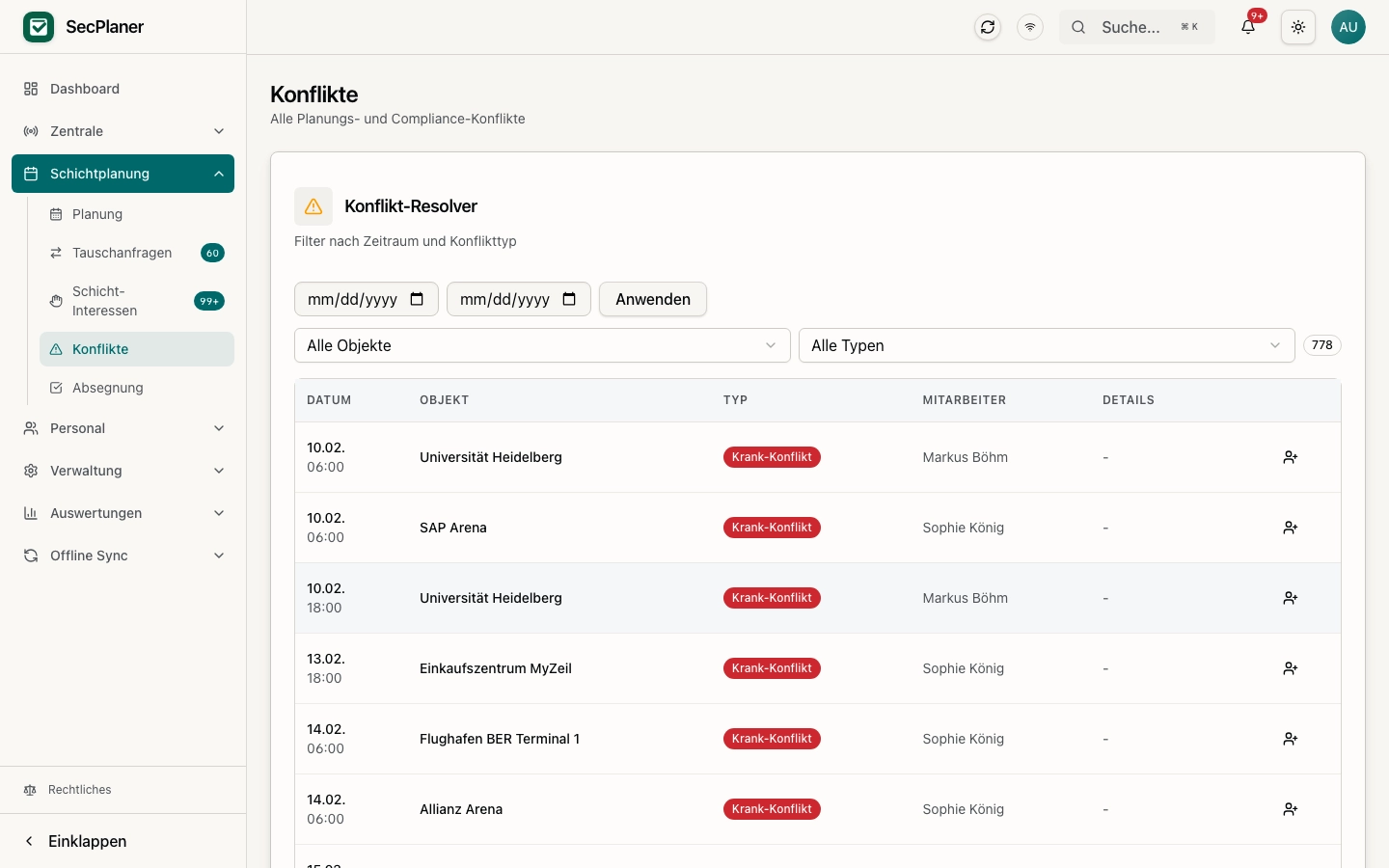This screenshot has width=1389, height=868.
Task: Open the Rechtliches link
Action: pyautogui.click(x=80, y=790)
